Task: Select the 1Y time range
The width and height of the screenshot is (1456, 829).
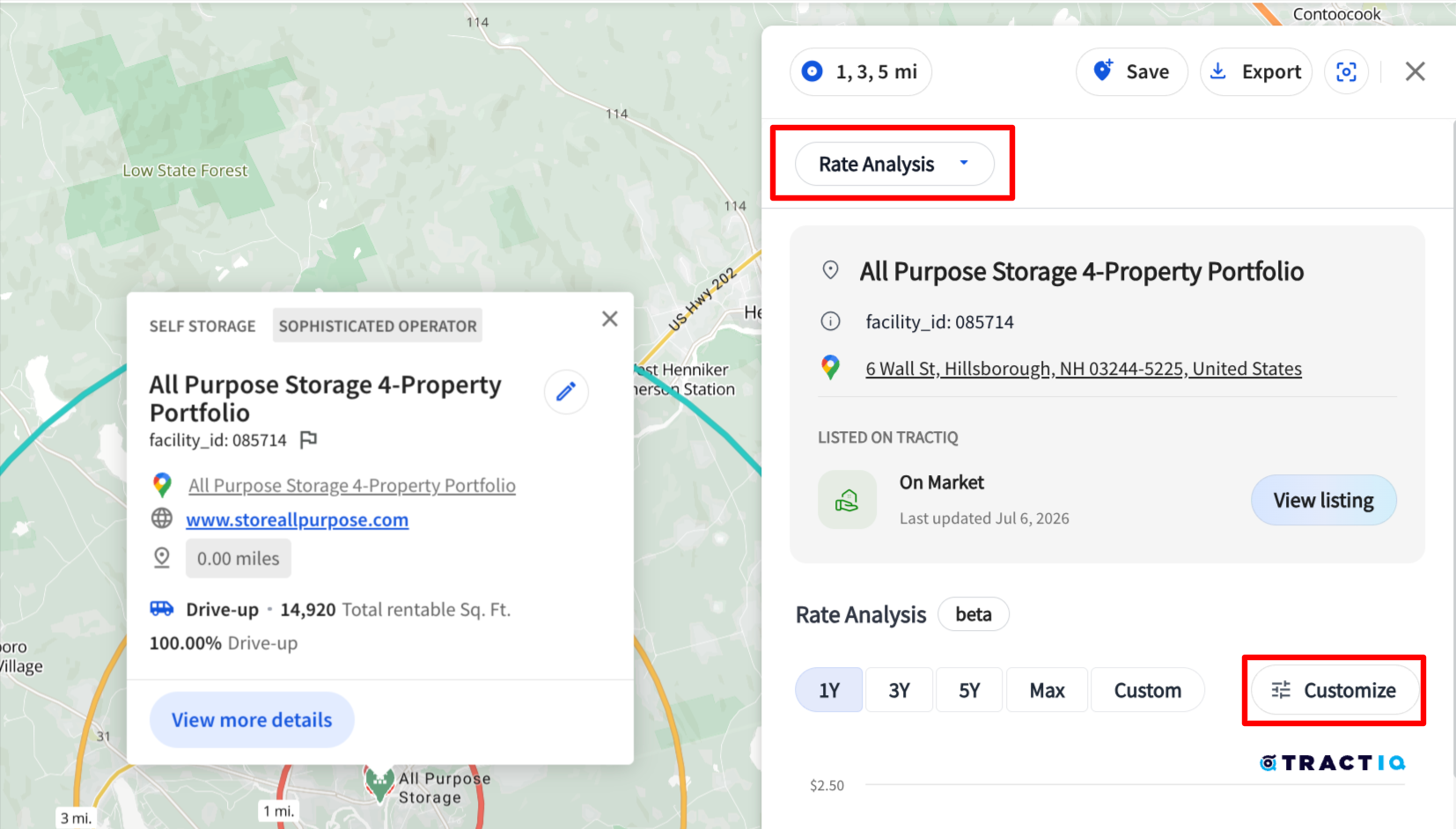Action: click(829, 691)
